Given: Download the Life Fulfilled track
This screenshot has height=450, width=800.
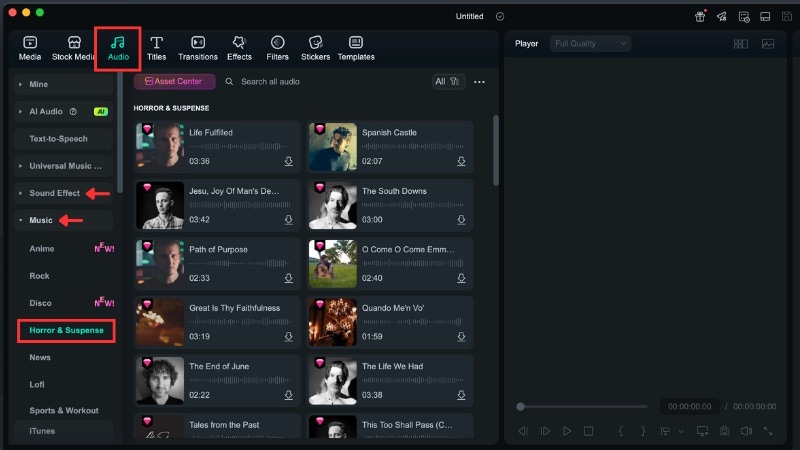Looking at the screenshot, I should pos(288,161).
